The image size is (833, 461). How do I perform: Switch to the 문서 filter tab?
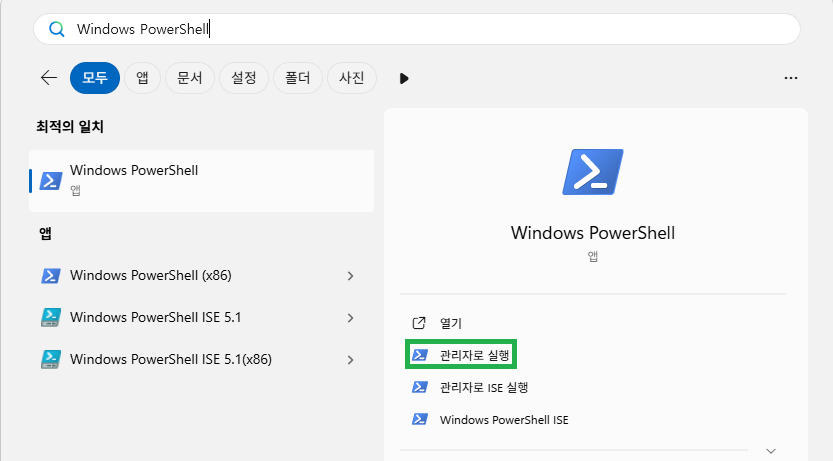pos(190,78)
